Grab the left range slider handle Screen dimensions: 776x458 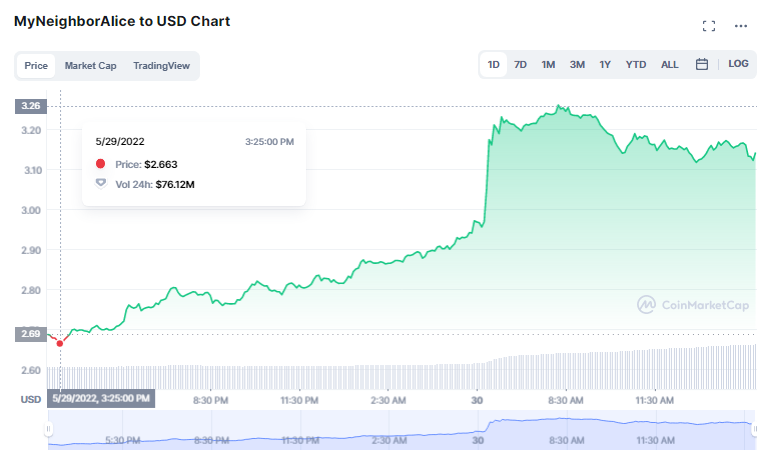pos(48,429)
